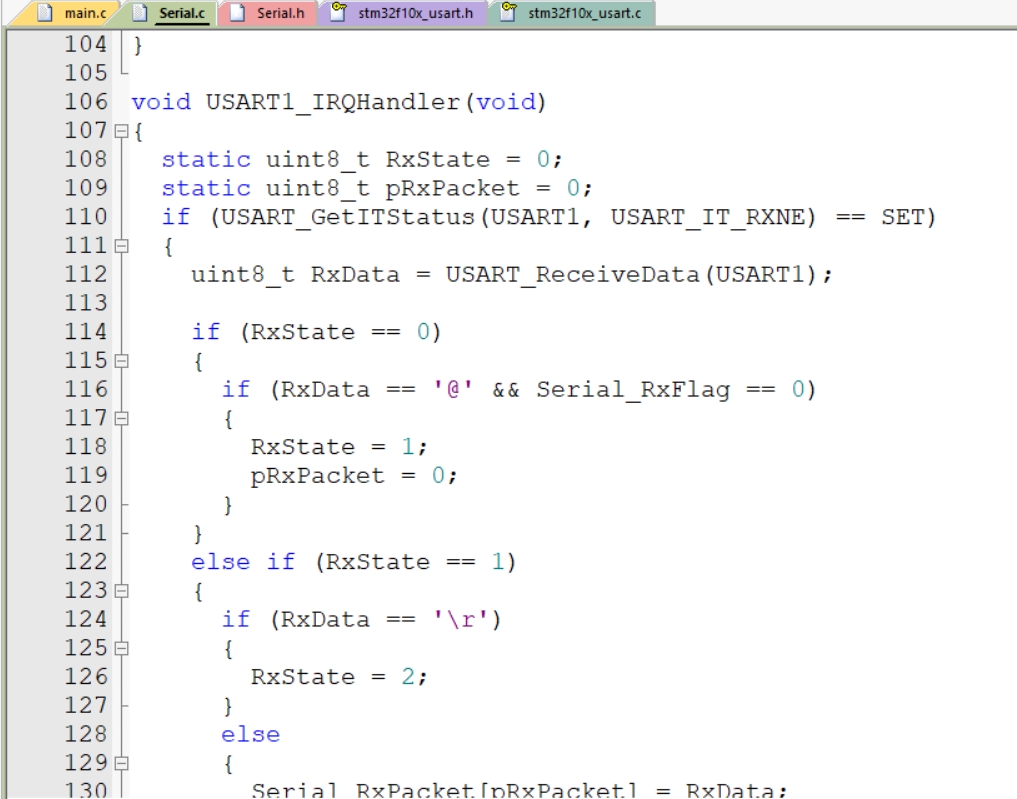Click the RxState declaration on line 108
1017x799 pixels.
click(438, 160)
